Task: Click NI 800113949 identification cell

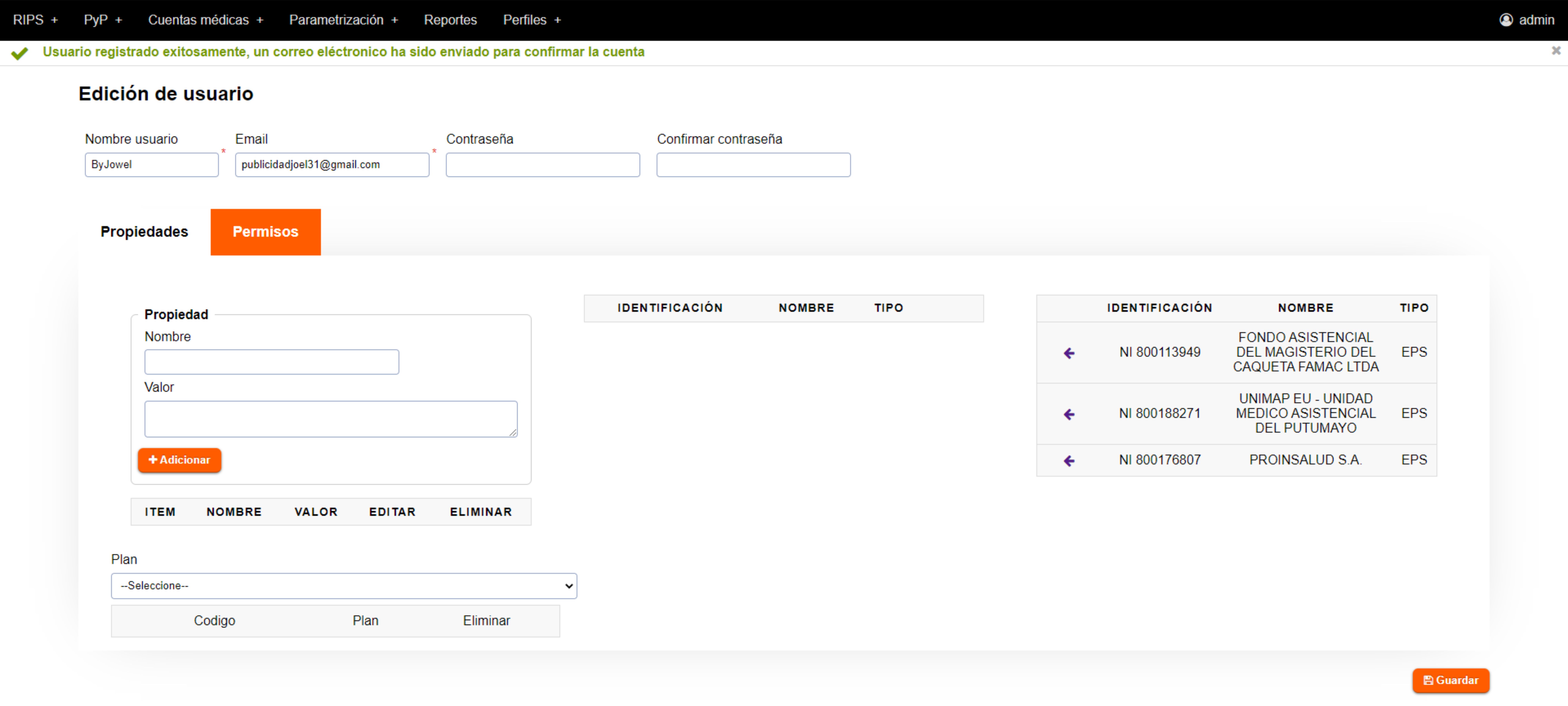Action: point(1160,352)
